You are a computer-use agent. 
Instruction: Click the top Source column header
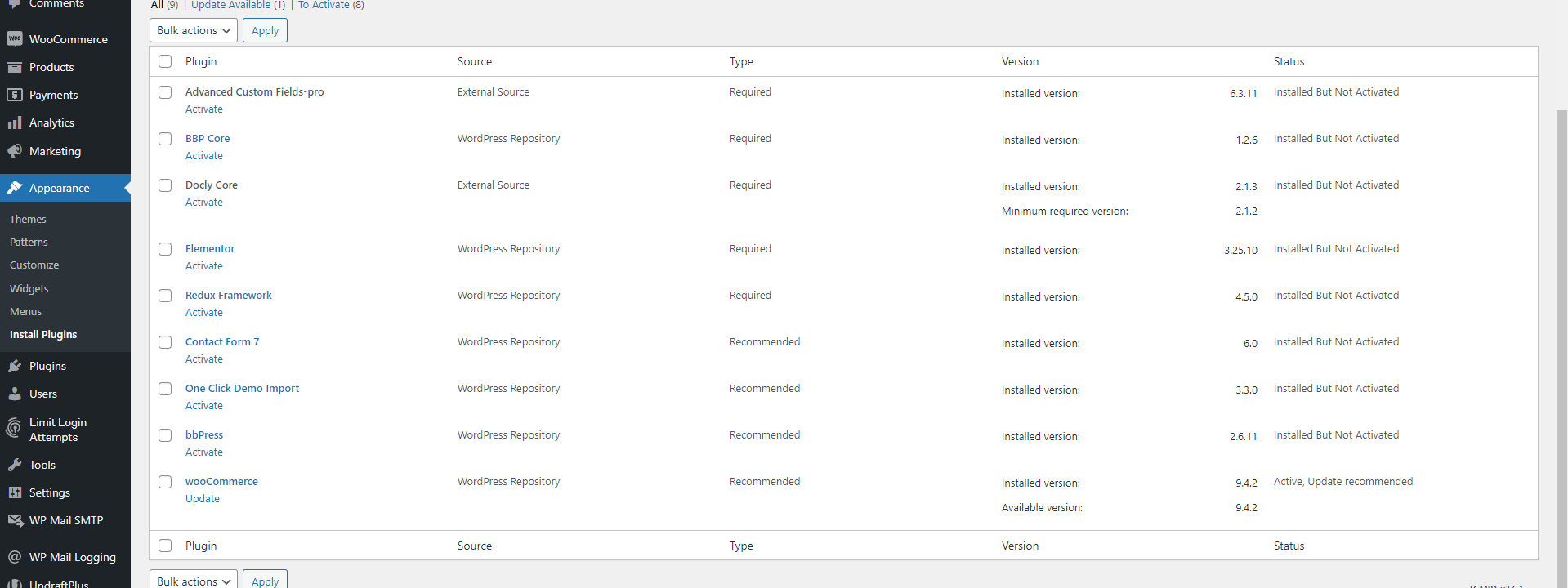(475, 61)
